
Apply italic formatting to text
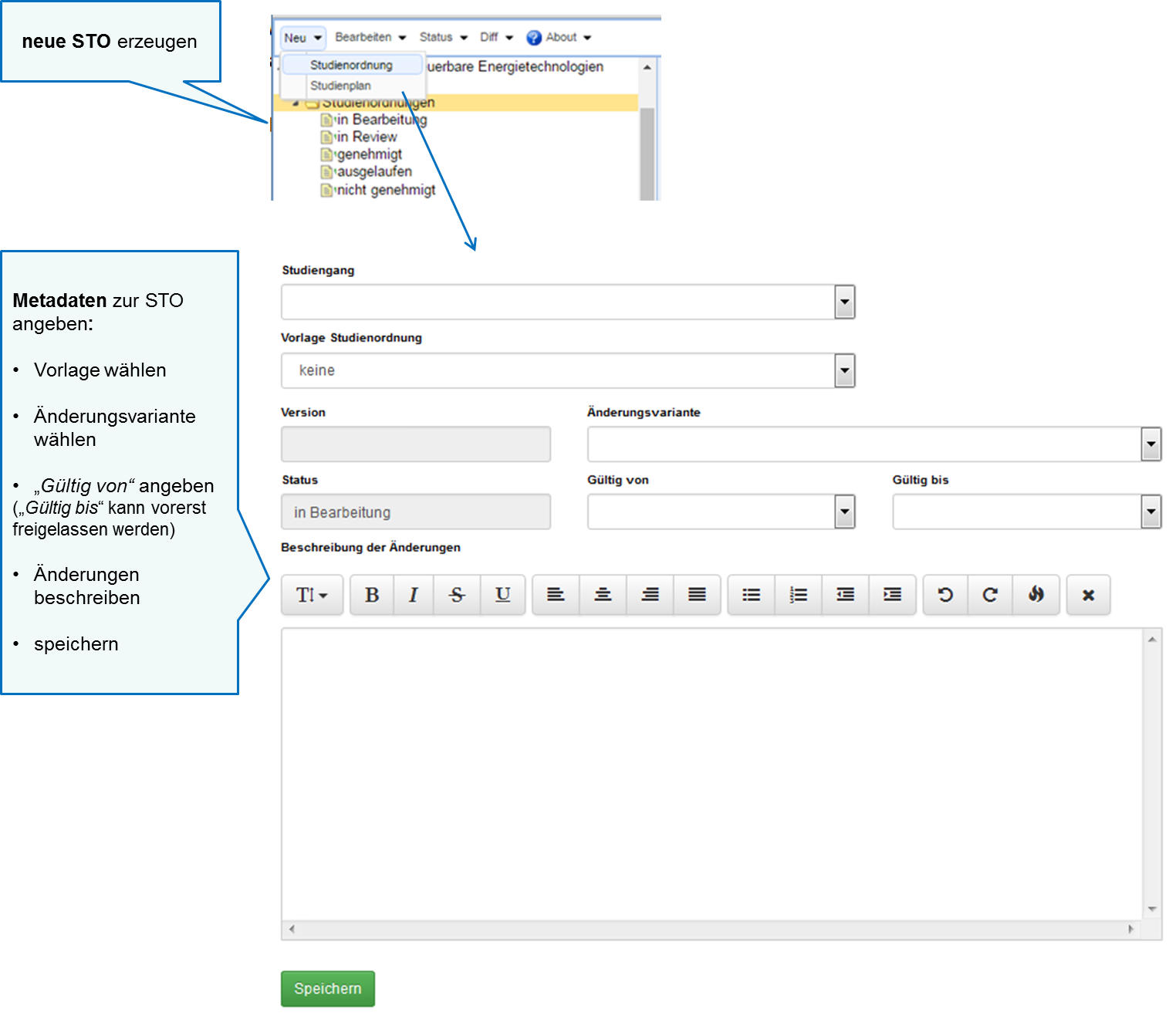click(x=414, y=595)
